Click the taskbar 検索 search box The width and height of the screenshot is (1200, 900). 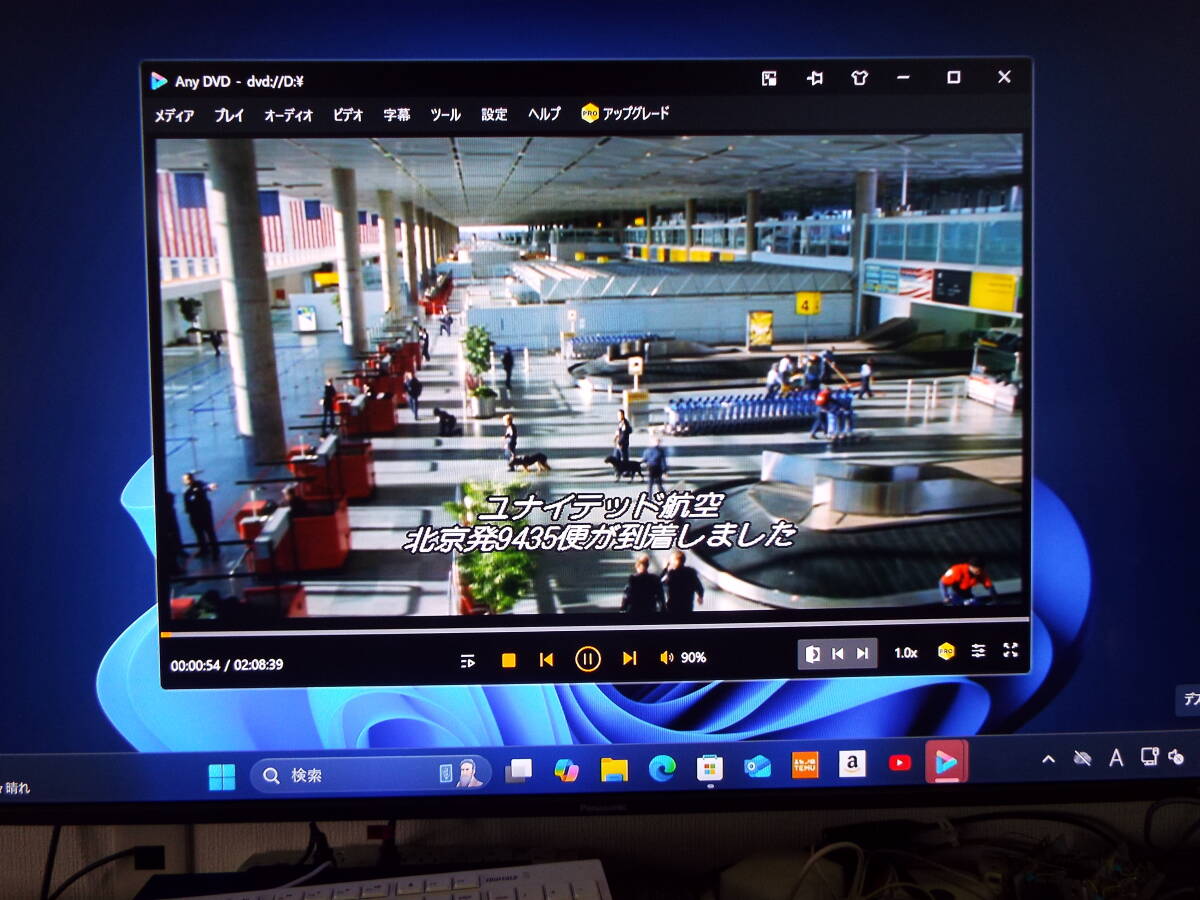click(370, 774)
